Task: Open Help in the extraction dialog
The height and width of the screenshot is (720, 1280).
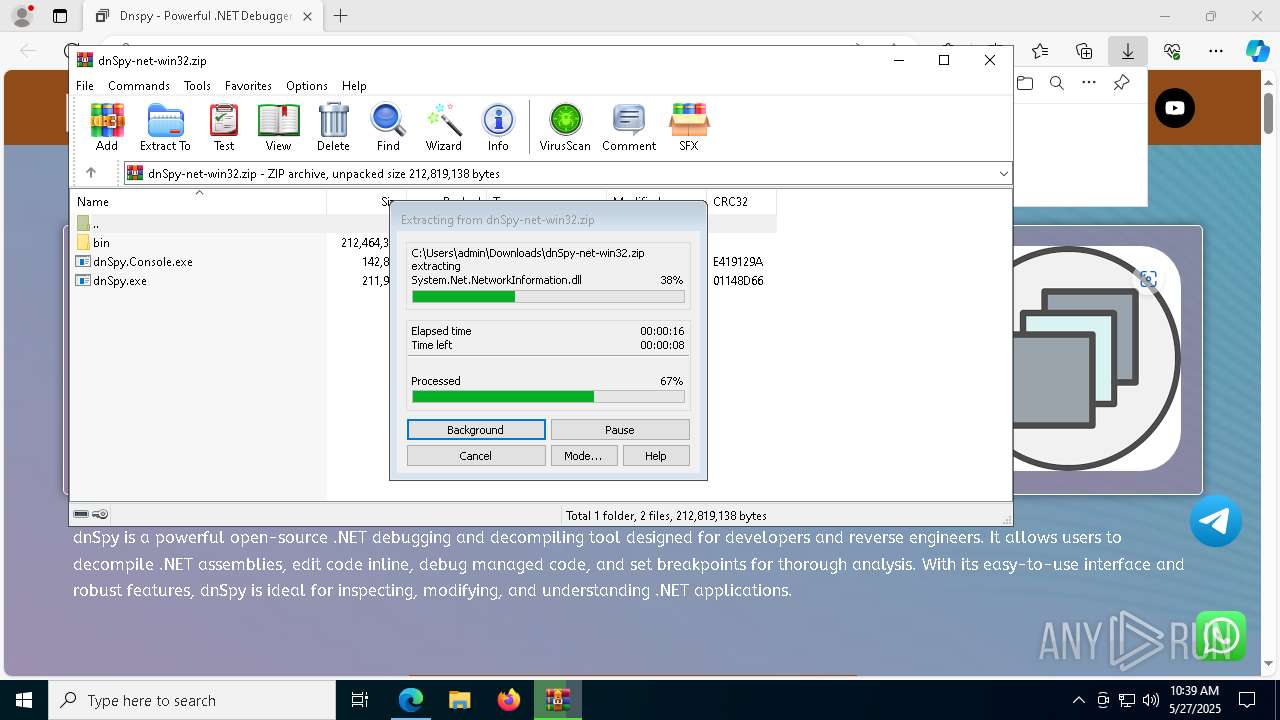Action: click(656, 456)
